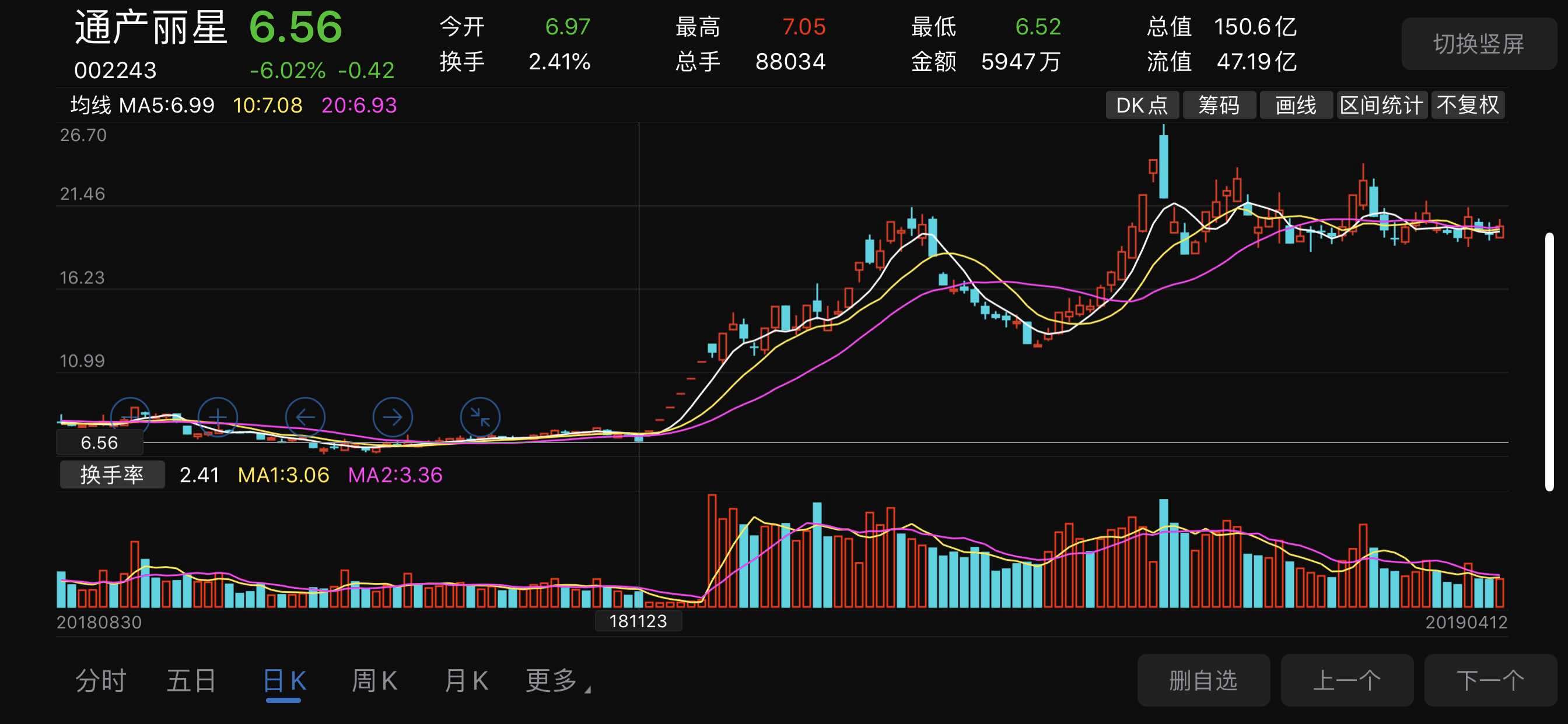1568x724 pixels.
Task: Tap the 最高 value 7.05
Action: (803, 27)
